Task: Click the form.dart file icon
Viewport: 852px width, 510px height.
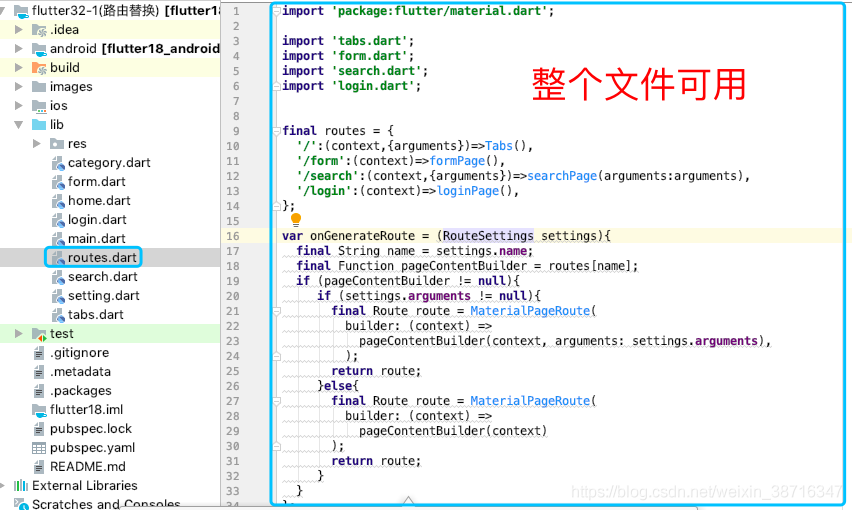Action: click(58, 182)
